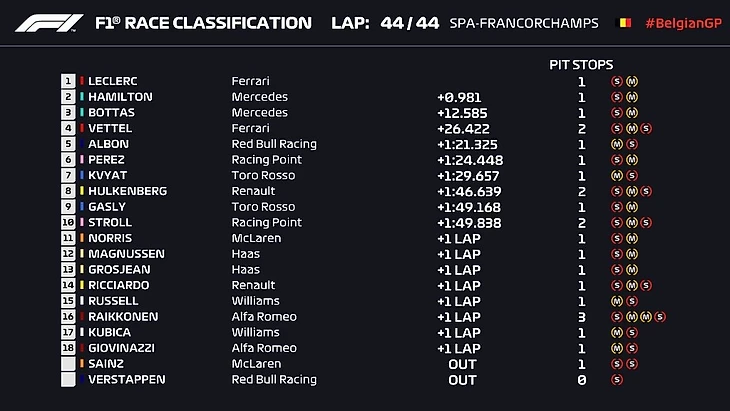Click Kubica's medium tyre icon
This screenshot has width=730, height=411.
(616, 333)
